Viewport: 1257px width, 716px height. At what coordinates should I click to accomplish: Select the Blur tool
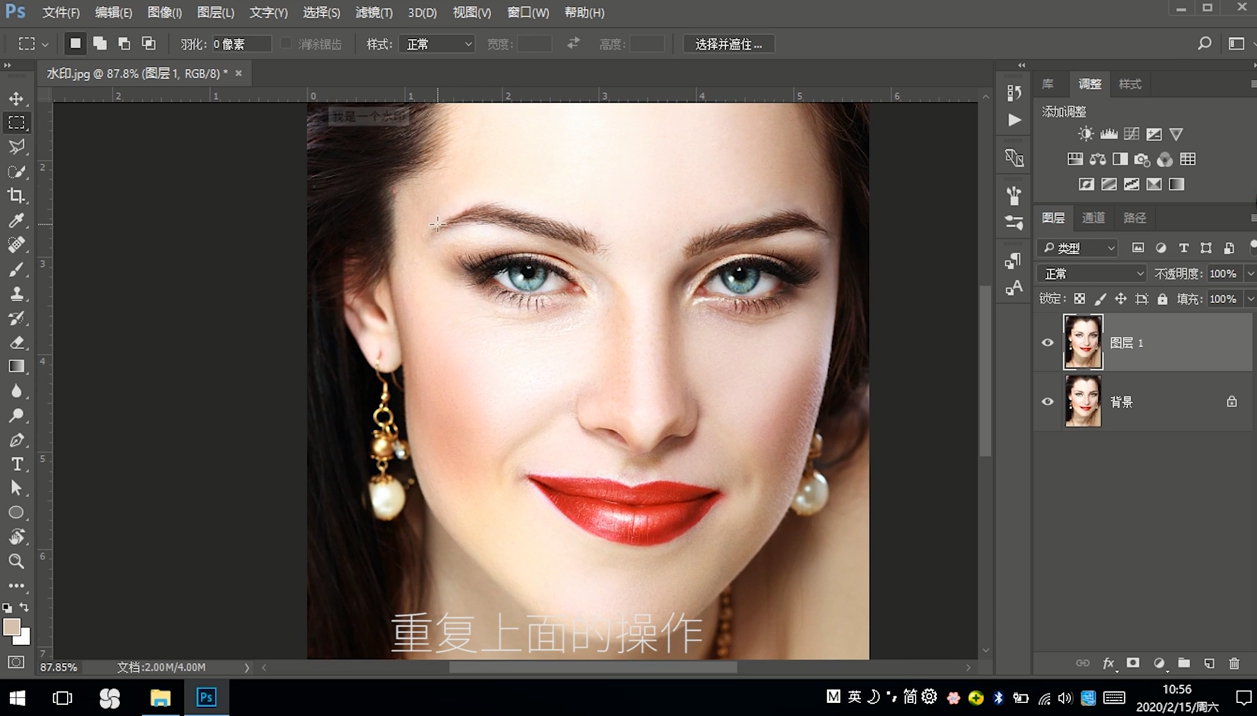16,391
